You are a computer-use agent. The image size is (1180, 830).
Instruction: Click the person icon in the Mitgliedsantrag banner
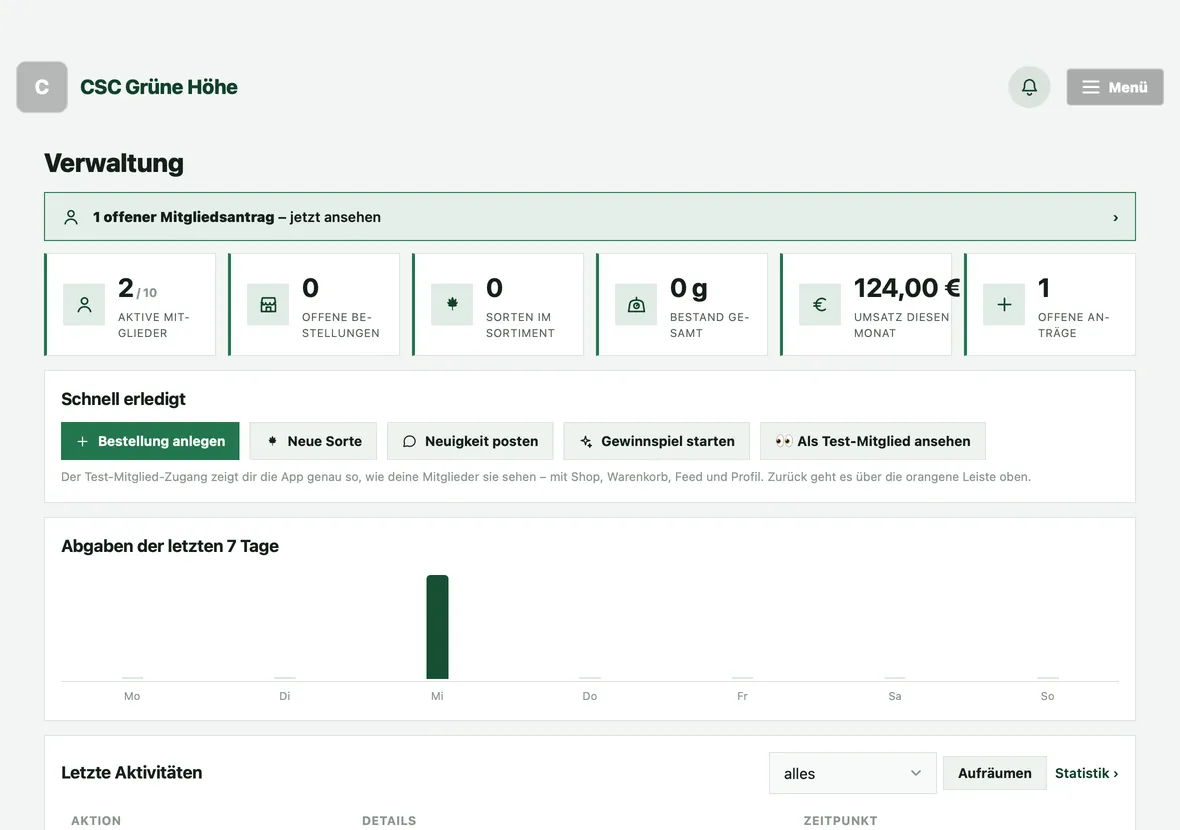pos(71,217)
